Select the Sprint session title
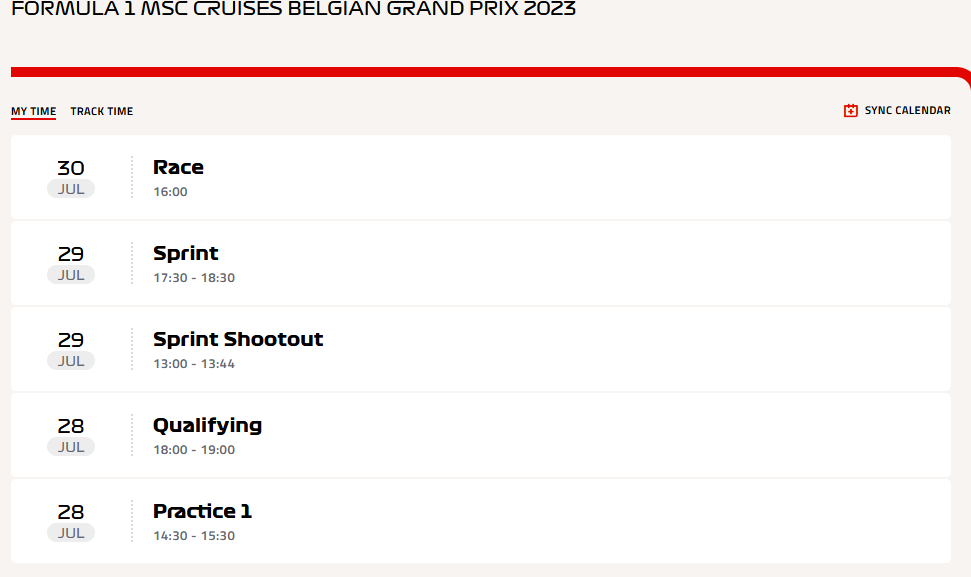The image size is (971, 577). pos(186,253)
